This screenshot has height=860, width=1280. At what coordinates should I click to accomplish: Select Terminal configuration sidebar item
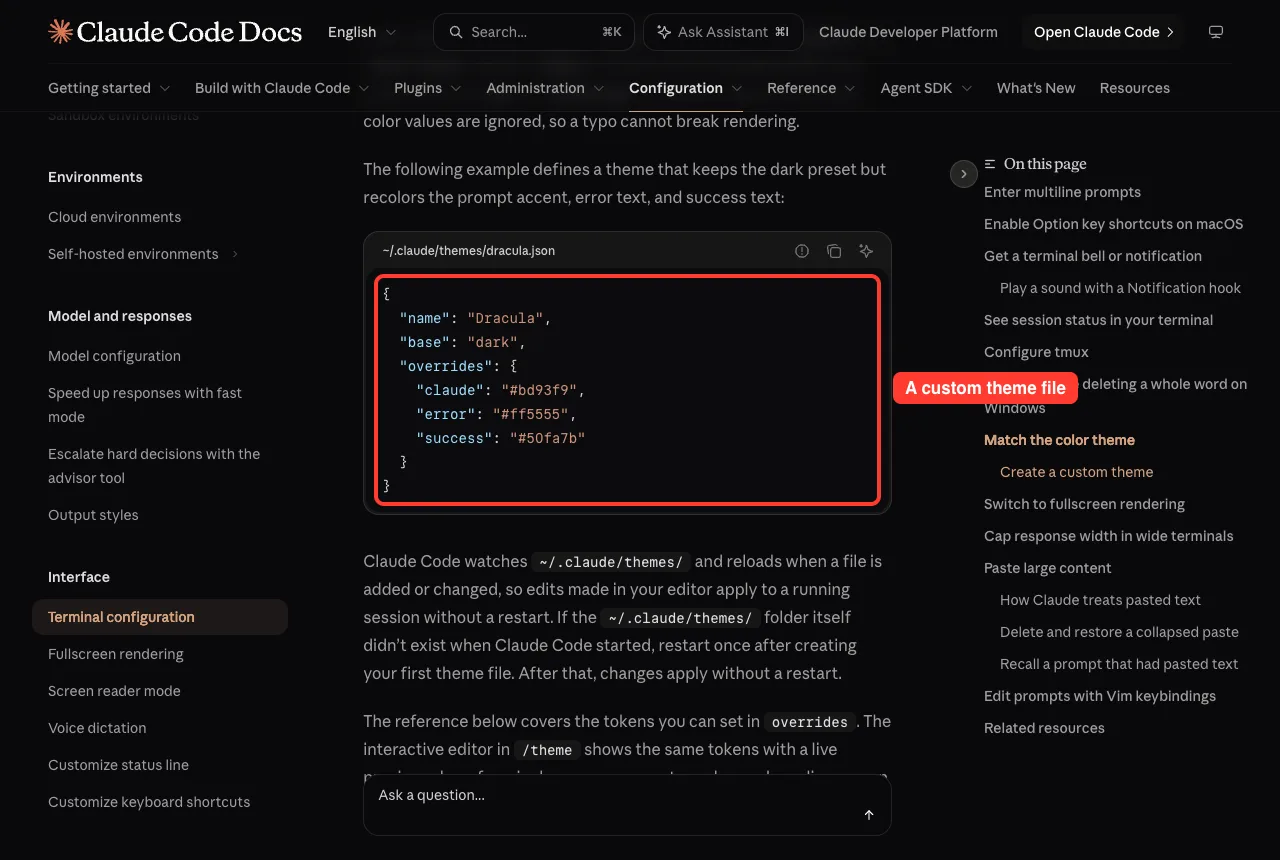click(x=160, y=617)
